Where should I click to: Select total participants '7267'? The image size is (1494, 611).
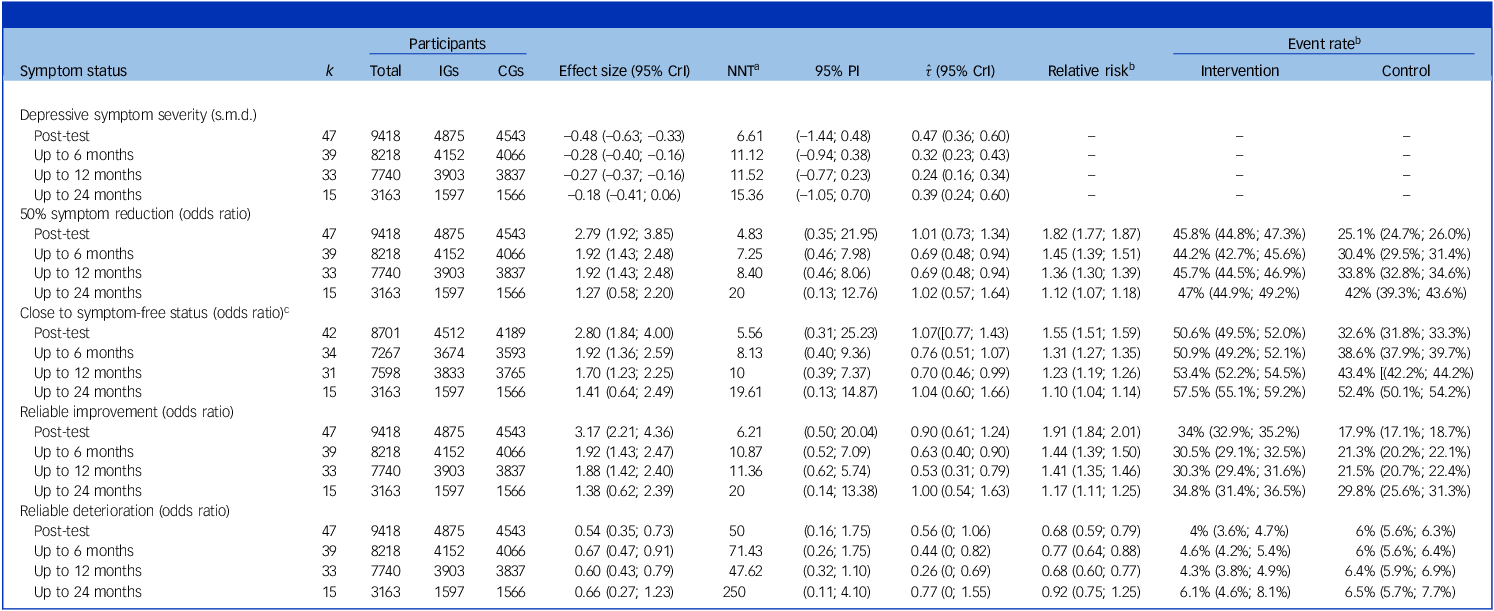click(x=385, y=352)
